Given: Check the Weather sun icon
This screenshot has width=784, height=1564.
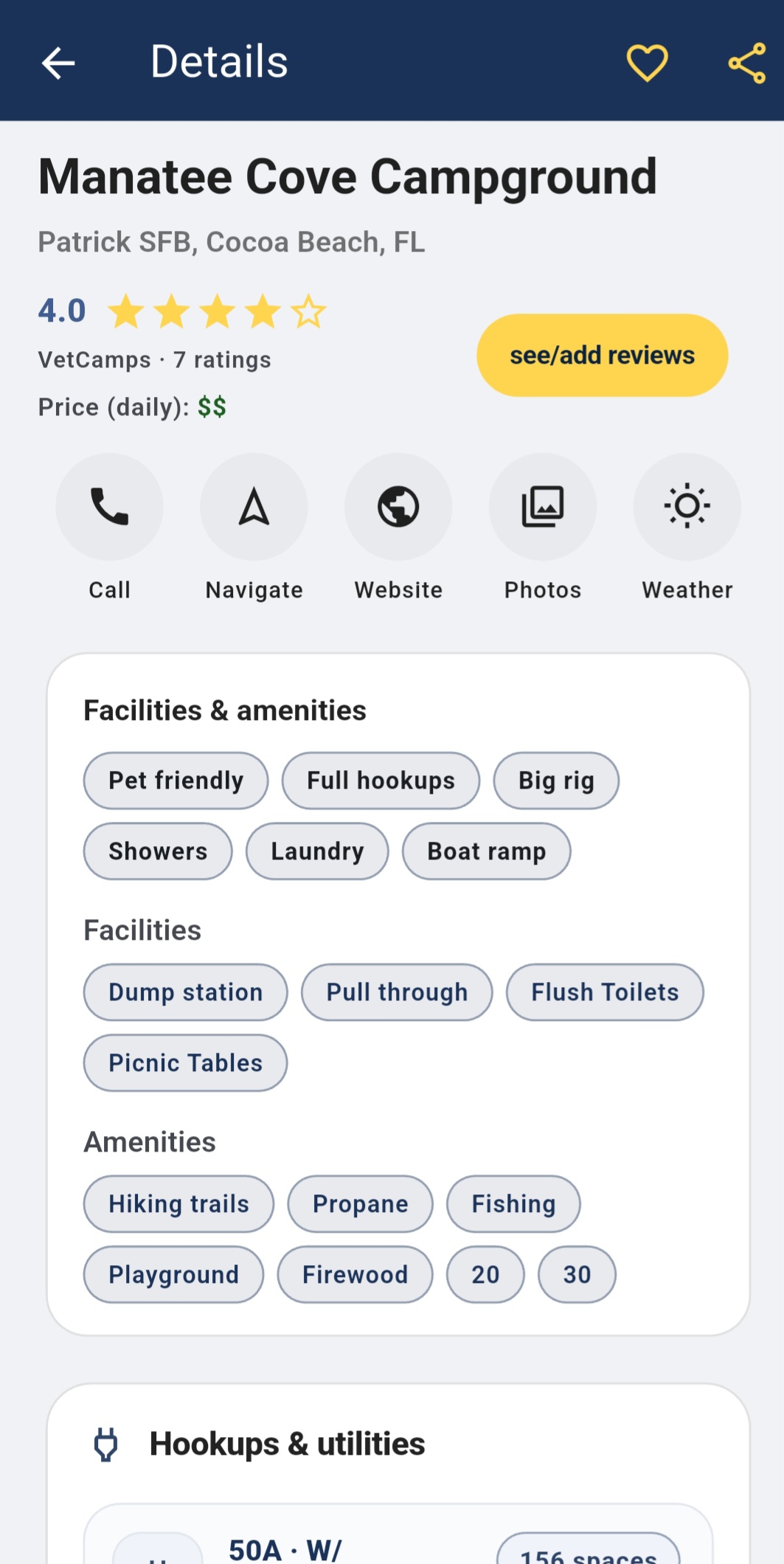Looking at the screenshot, I should click(687, 507).
